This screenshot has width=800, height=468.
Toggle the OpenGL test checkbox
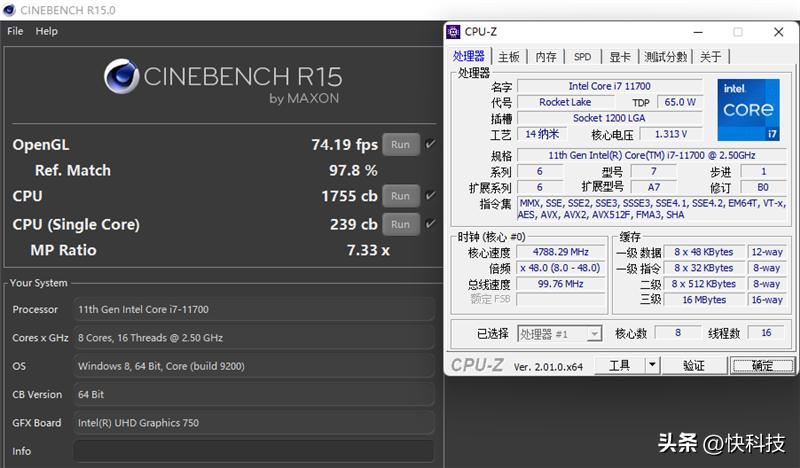pos(431,144)
